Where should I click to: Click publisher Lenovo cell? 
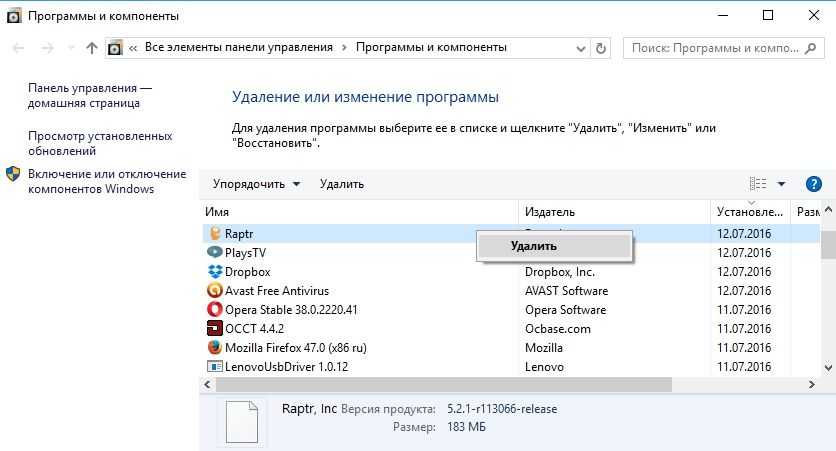click(x=544, y=367)
